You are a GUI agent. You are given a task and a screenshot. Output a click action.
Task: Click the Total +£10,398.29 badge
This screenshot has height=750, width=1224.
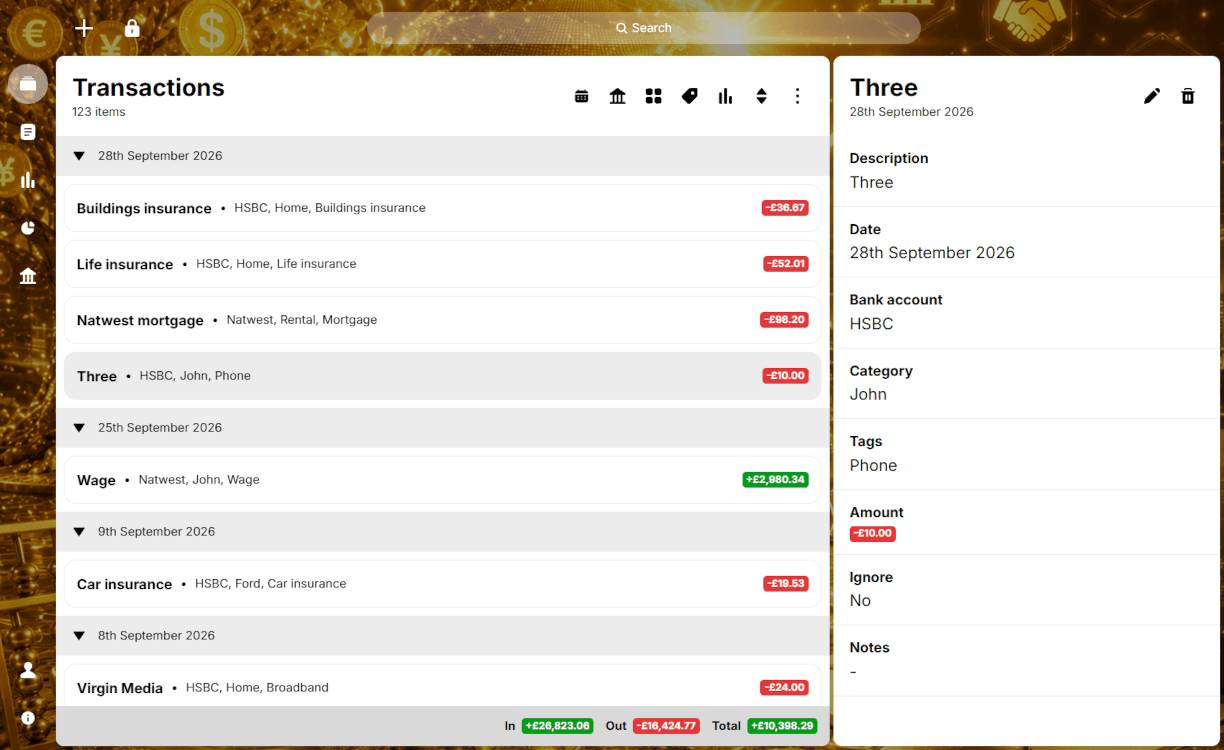click(x=782, y=726)
